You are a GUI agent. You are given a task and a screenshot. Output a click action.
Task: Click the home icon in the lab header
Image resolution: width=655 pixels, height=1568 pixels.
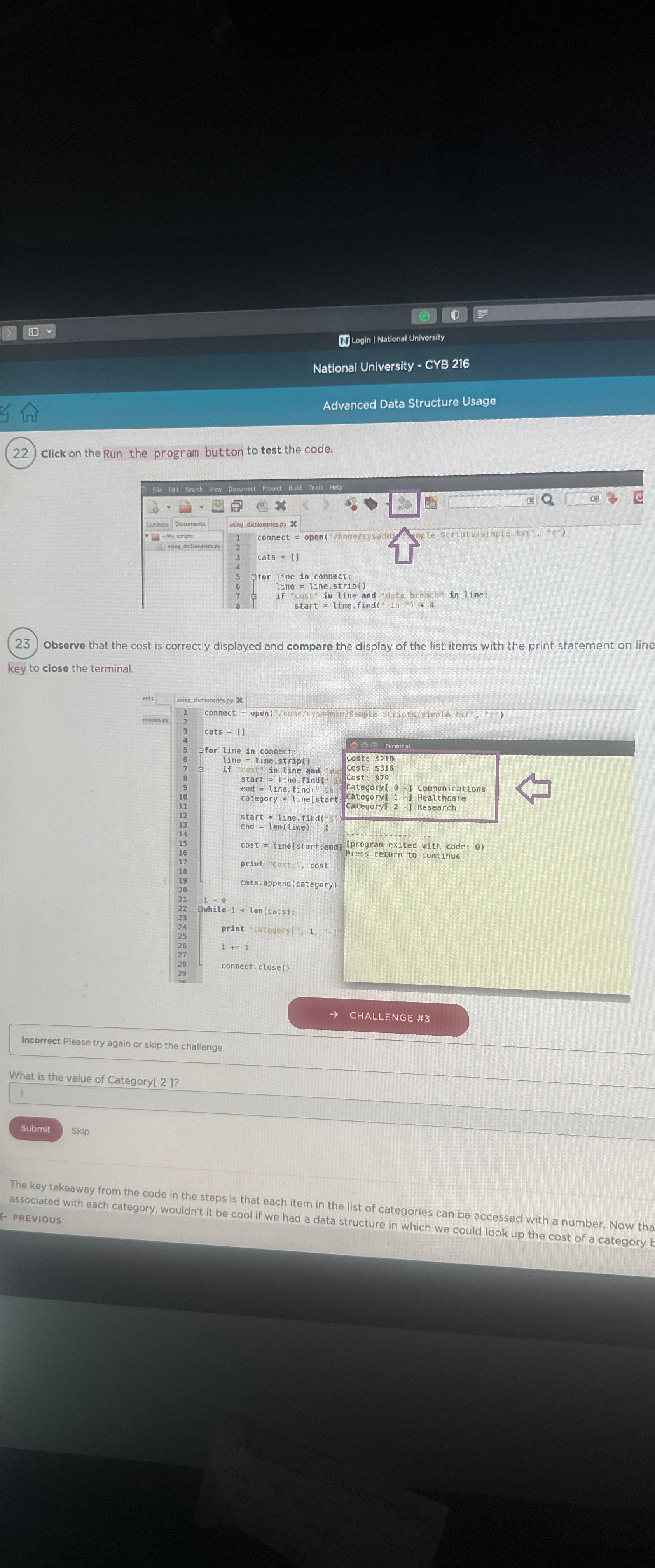29,413
